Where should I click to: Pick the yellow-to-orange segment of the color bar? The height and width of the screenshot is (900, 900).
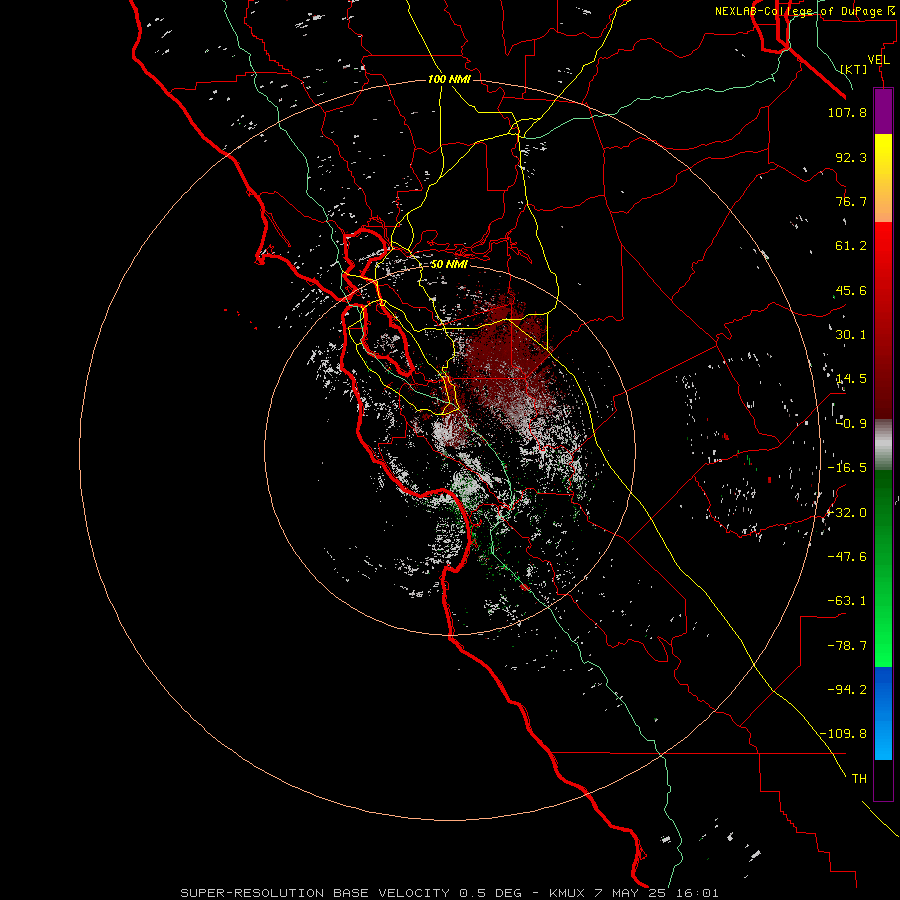coord(883,178)
